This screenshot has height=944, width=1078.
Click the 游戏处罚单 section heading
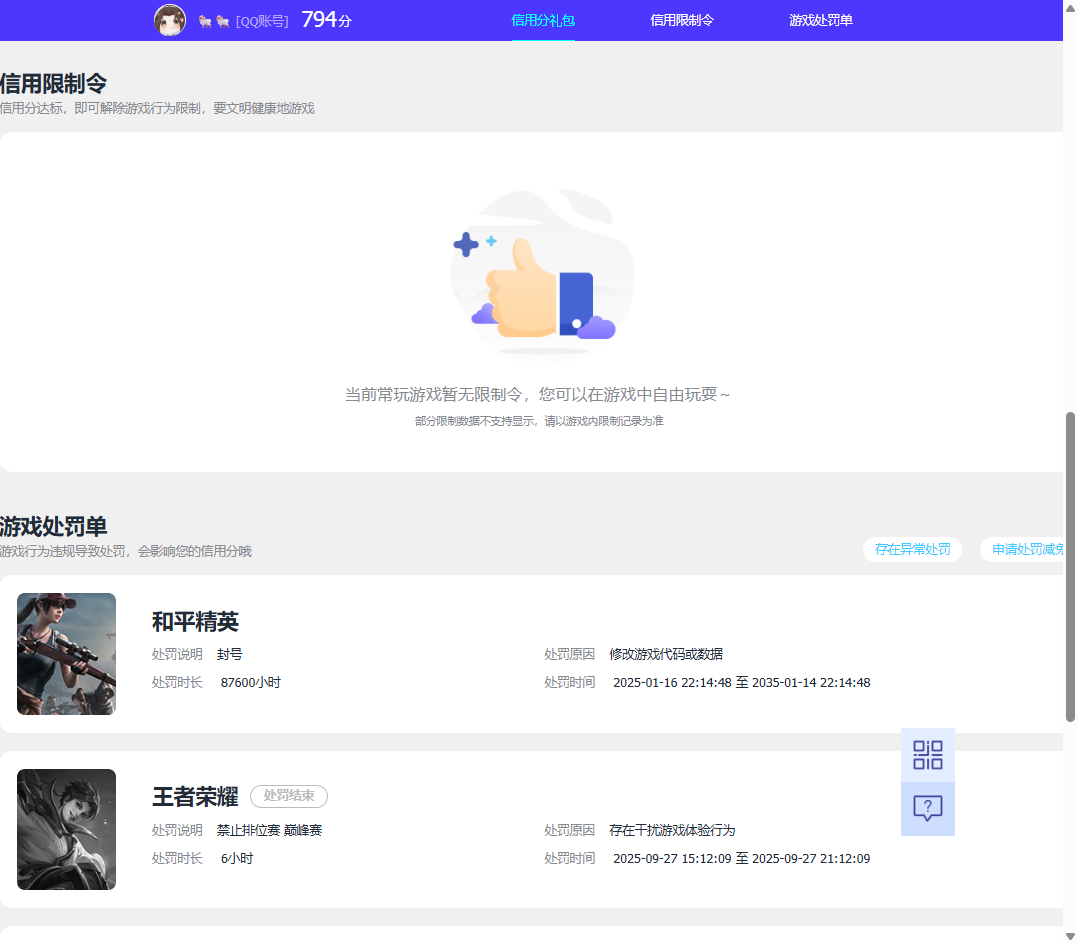click(54, 527)
